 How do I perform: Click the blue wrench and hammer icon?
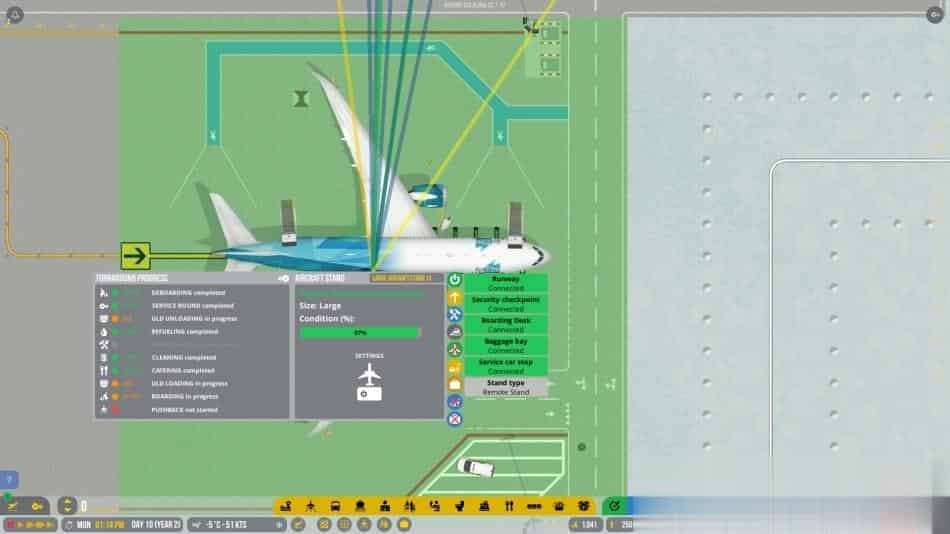click(x=454, y=315)
